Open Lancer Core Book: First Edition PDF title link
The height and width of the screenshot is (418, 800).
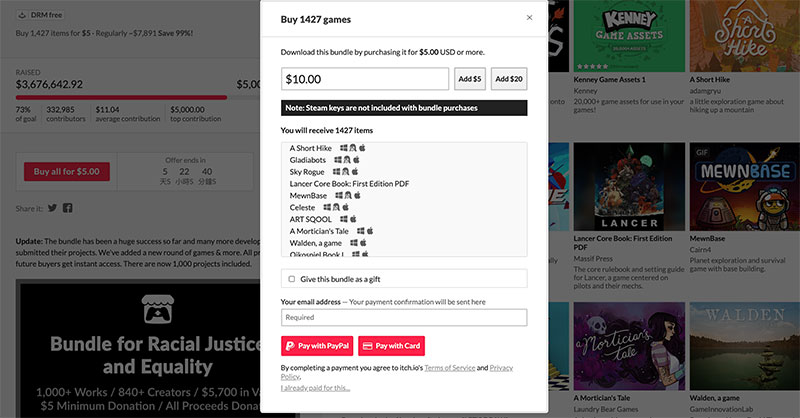coord(622,242)
